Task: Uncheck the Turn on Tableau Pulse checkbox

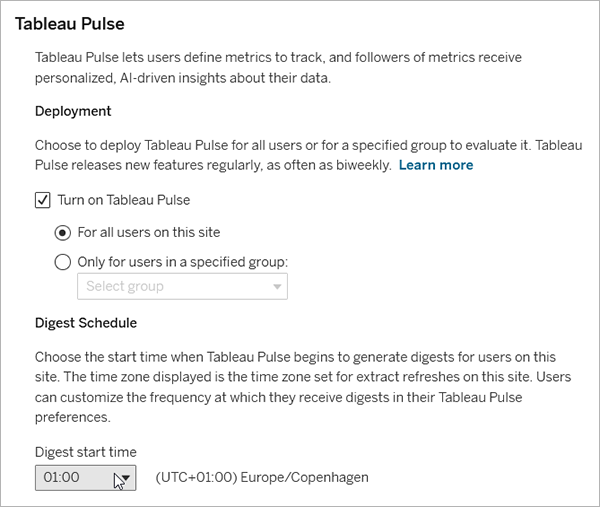Action: (43, 200)
